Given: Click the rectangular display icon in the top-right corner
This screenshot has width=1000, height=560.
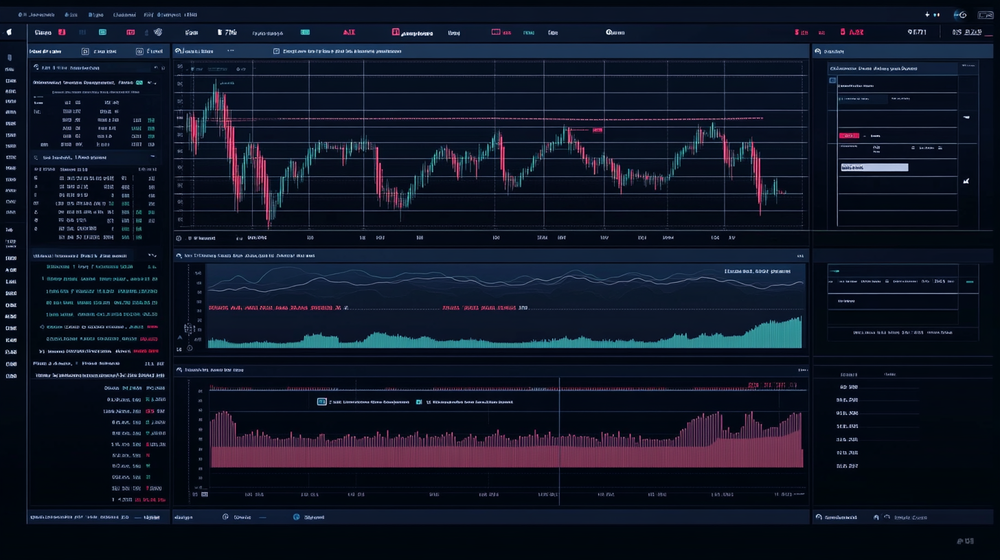Looking at the screenshot, I should (985, 15).
